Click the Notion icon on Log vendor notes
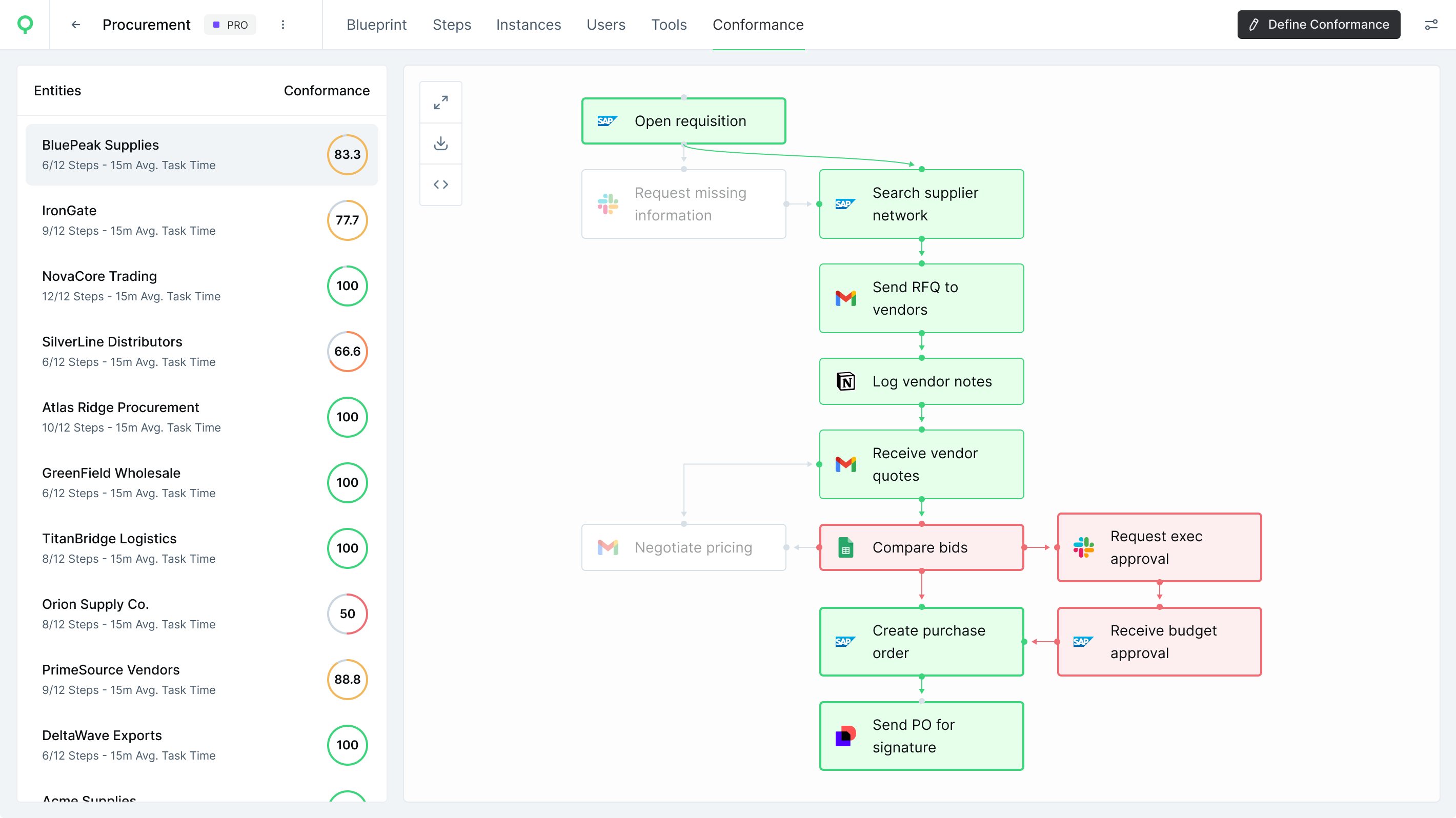Screen dimensions: 1456x818 coord(844,381)
